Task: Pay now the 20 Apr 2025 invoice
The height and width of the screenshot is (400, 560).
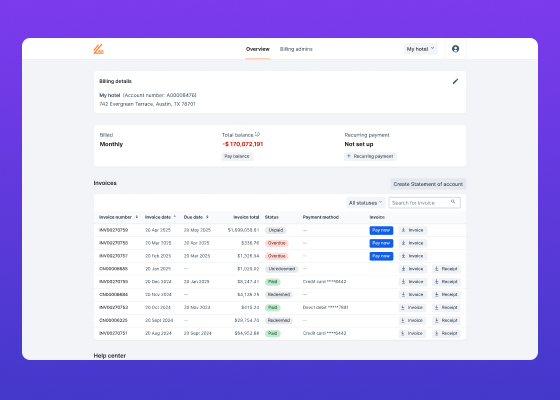Action: (381, 230)
